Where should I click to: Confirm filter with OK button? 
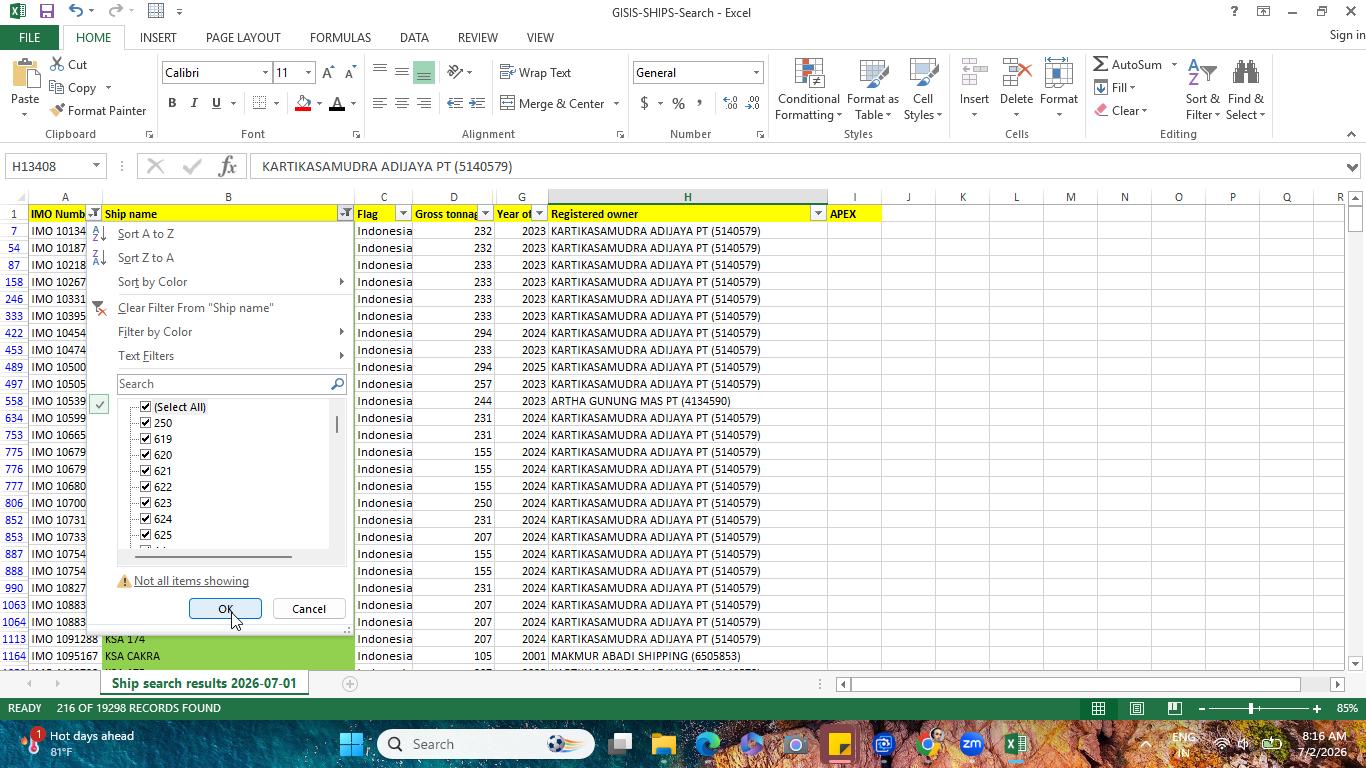(x=225, y=609)
